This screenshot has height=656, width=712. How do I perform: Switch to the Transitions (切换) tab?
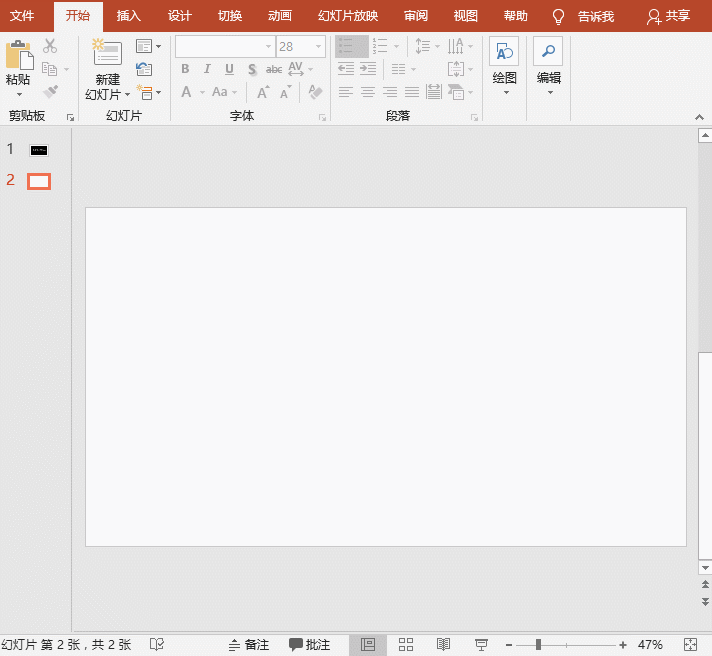(x=230, y=16)
